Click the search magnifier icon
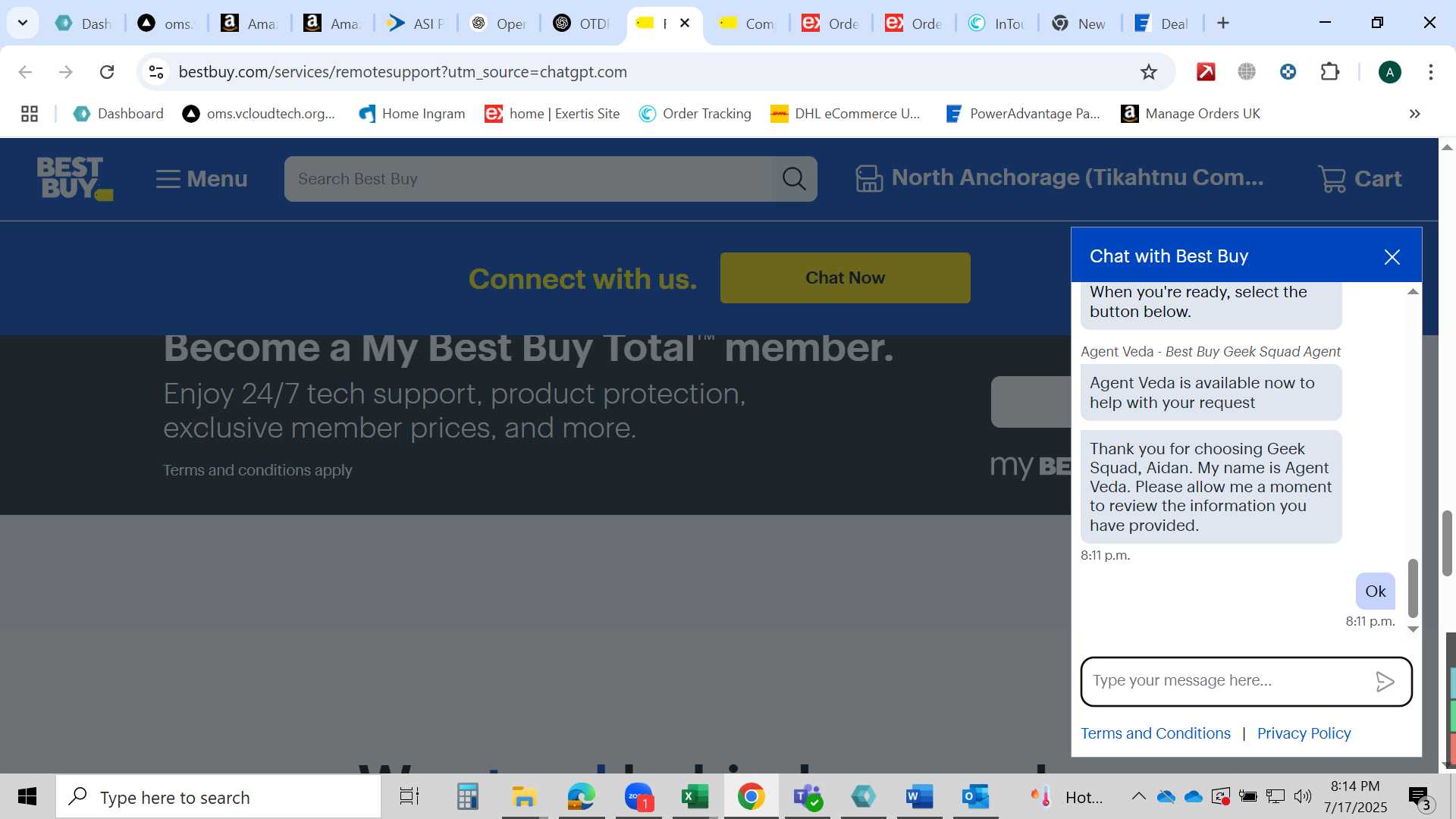The height and width of the screenshot is (819, 1456). point(794,179)
